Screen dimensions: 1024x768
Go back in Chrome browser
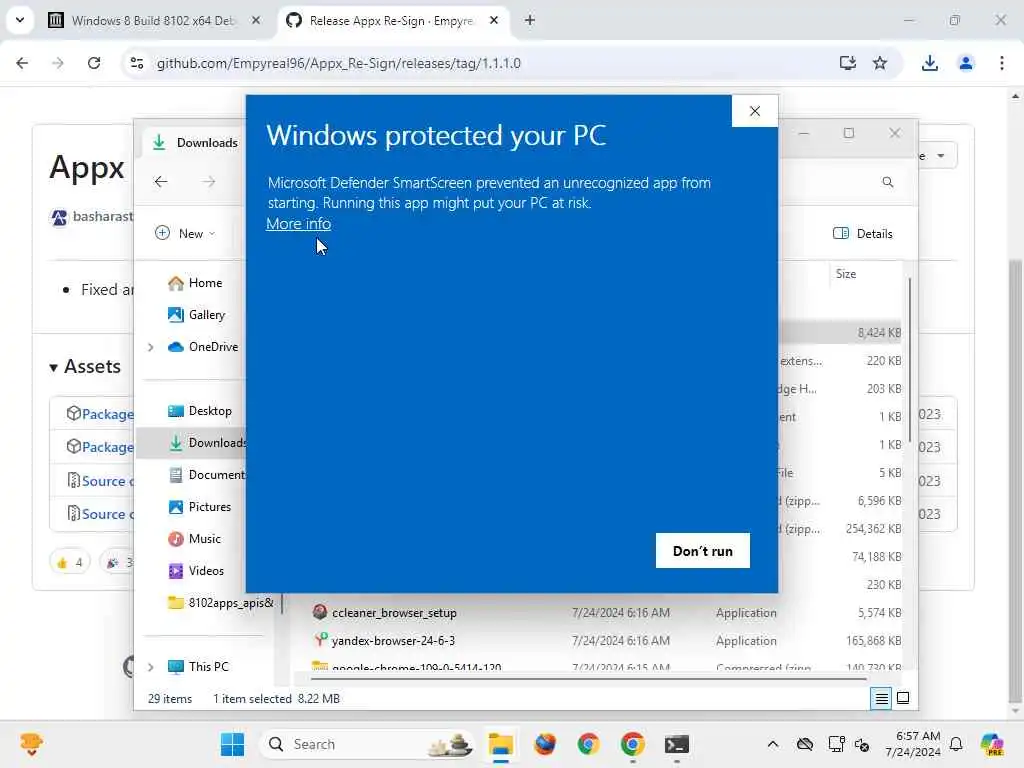click(22, 63)
